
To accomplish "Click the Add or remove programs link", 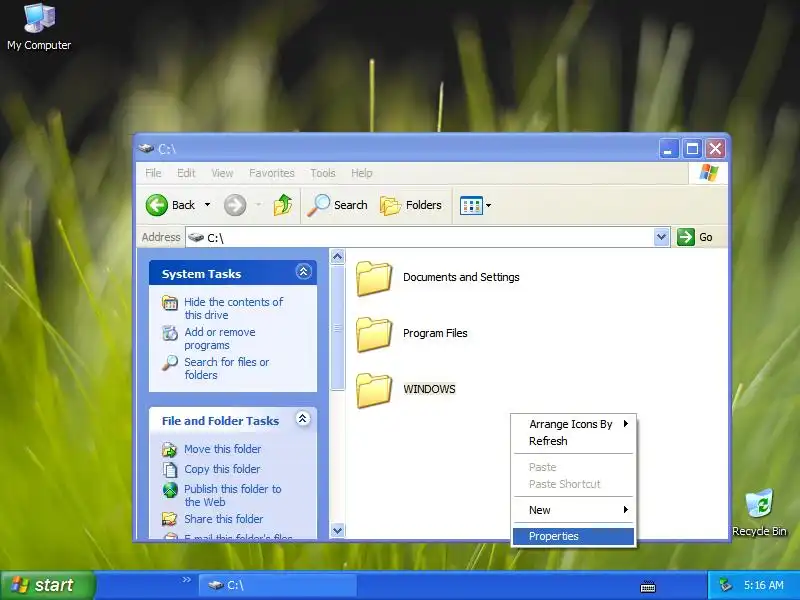I will pyautogui.click(x=220, y=339).
